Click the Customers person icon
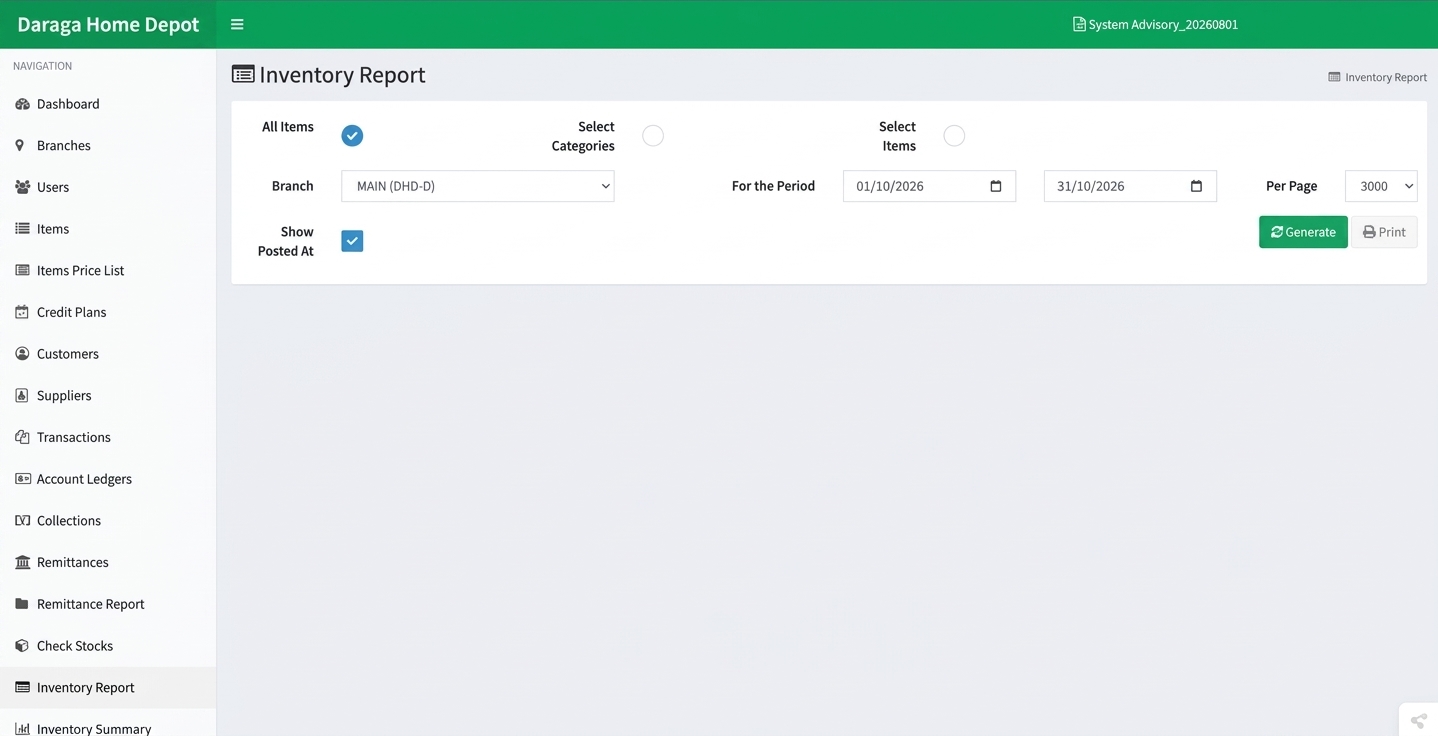 click(22, 354)
